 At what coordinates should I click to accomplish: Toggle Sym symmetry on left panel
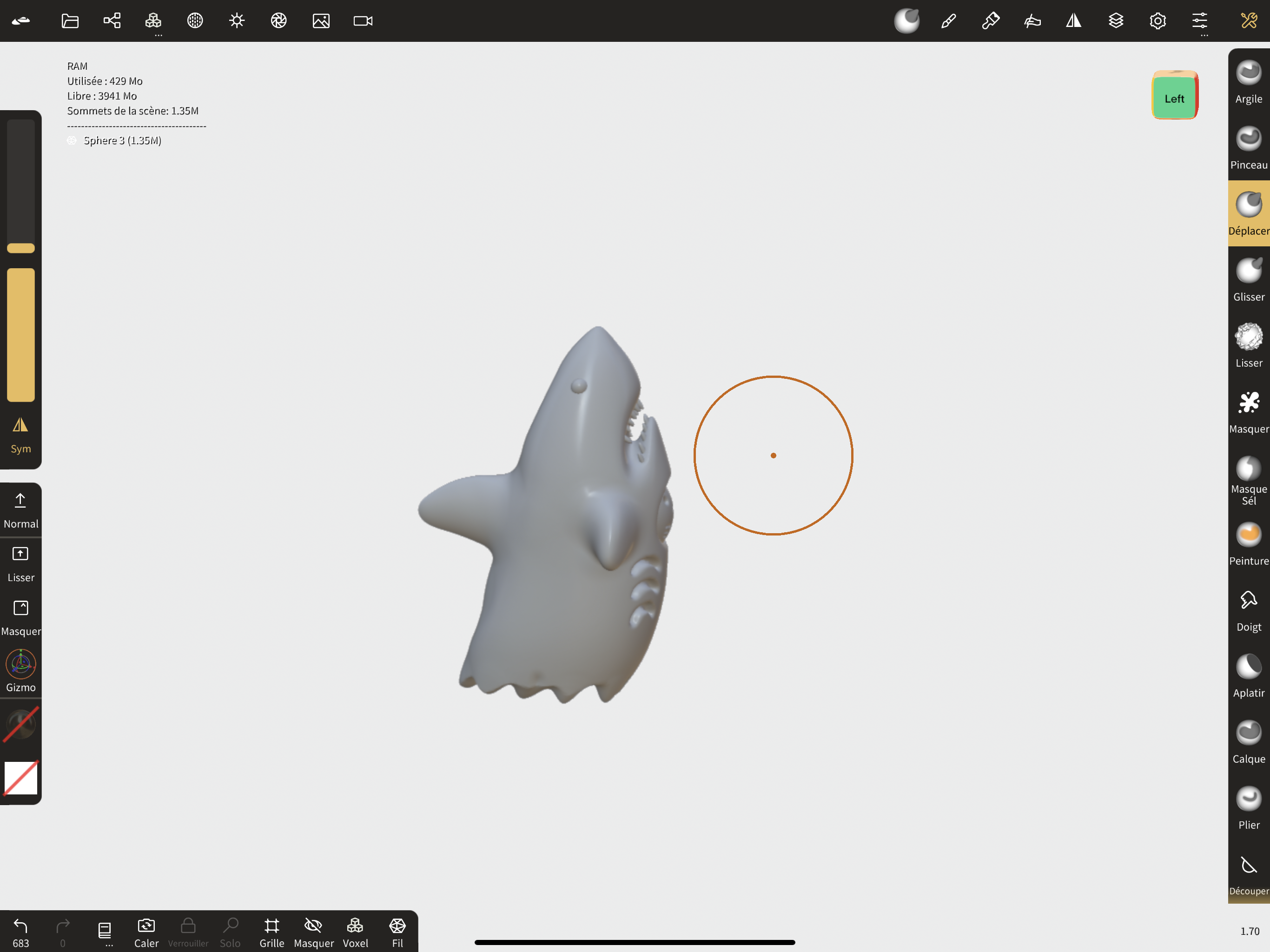[20, 435]
